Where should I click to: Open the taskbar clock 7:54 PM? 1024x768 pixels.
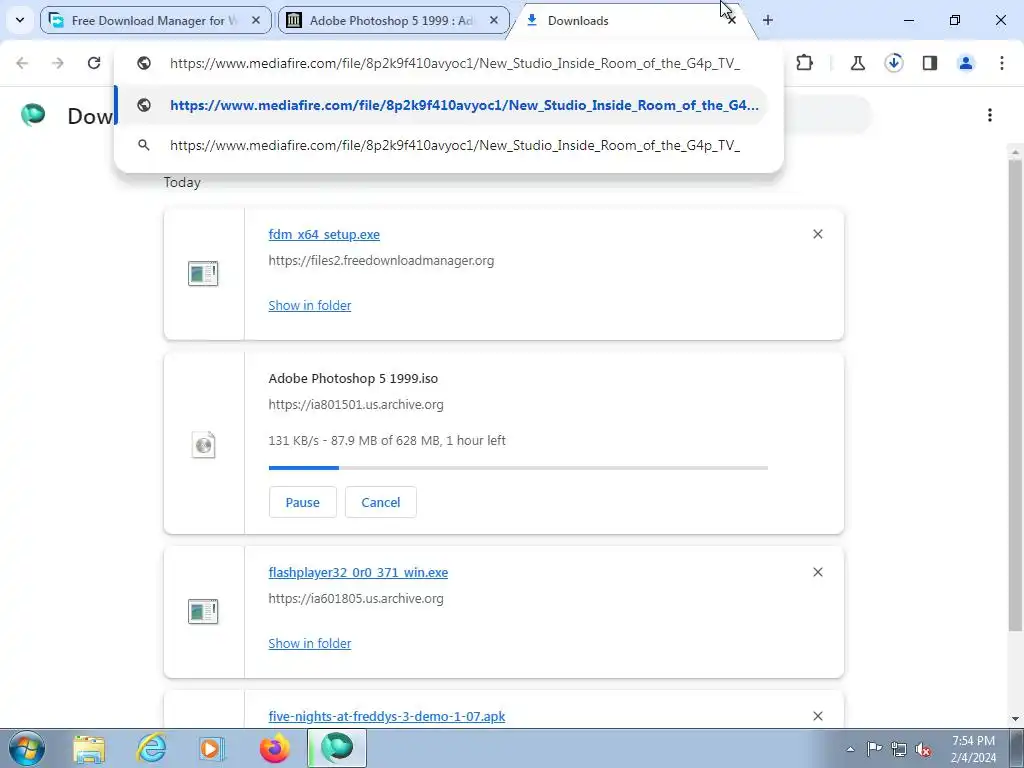[973, 749]
